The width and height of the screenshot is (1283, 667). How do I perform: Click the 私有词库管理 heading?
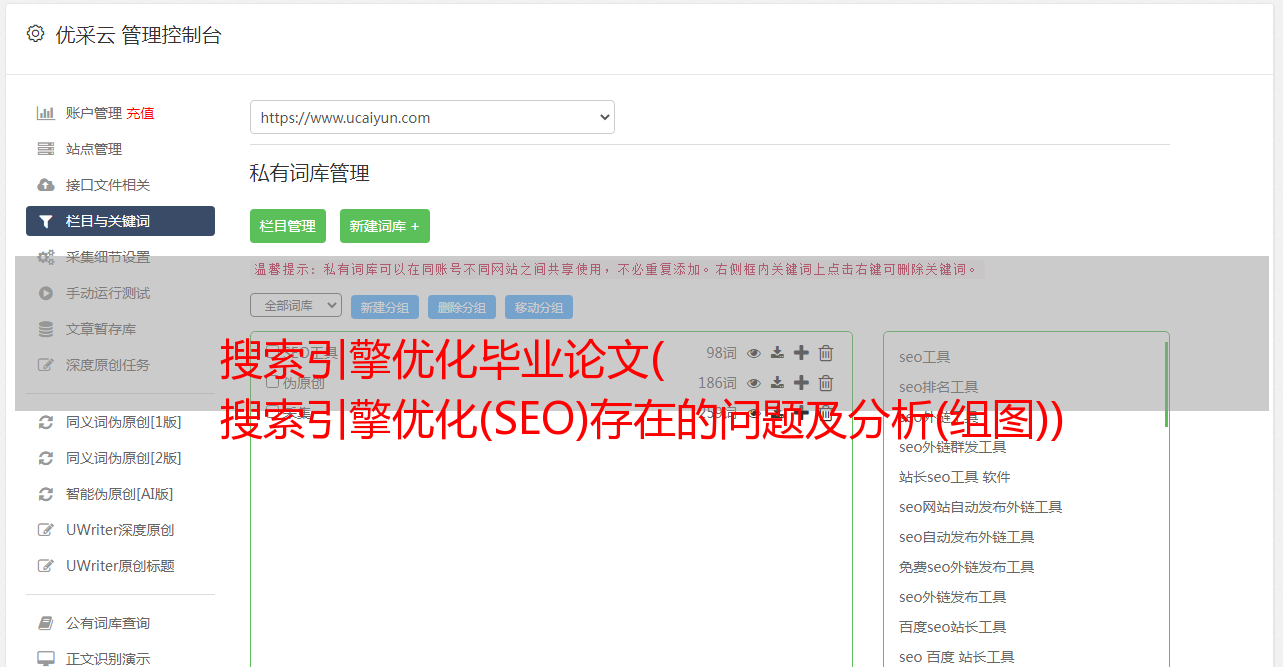[x=310, y=173]
